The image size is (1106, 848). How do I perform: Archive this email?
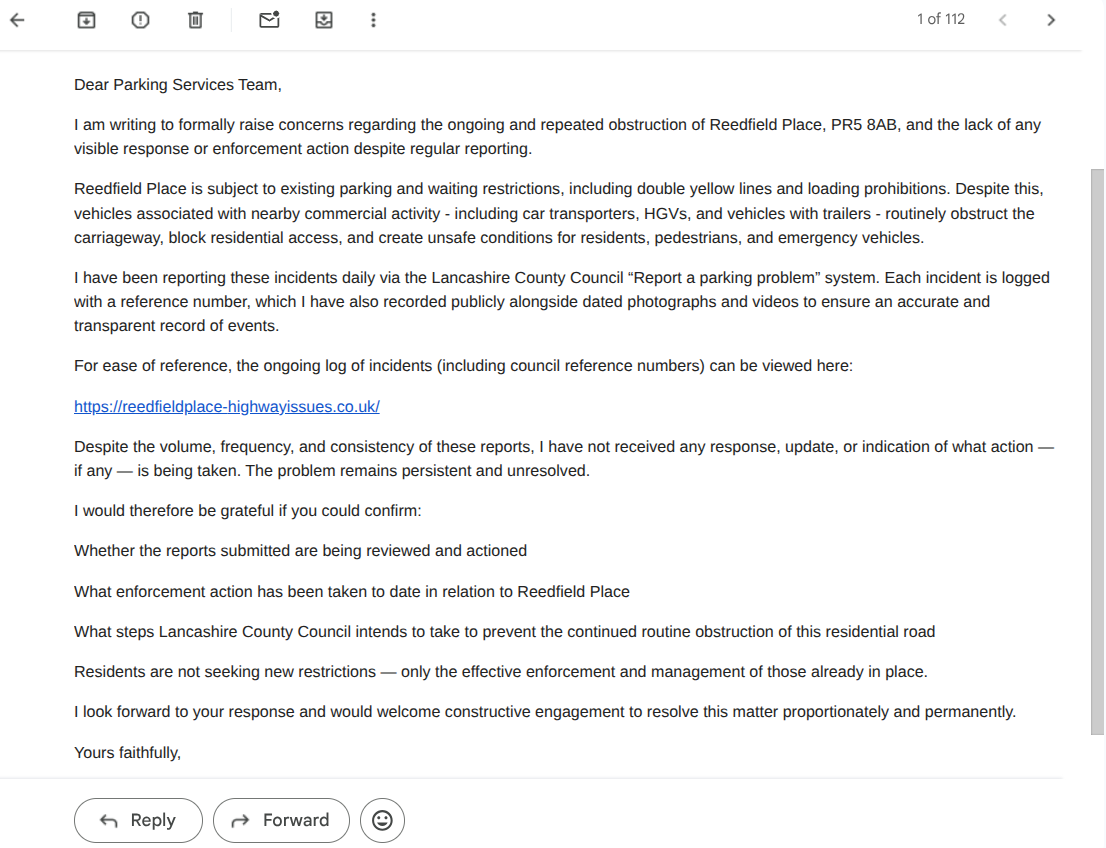pos(87,20)
